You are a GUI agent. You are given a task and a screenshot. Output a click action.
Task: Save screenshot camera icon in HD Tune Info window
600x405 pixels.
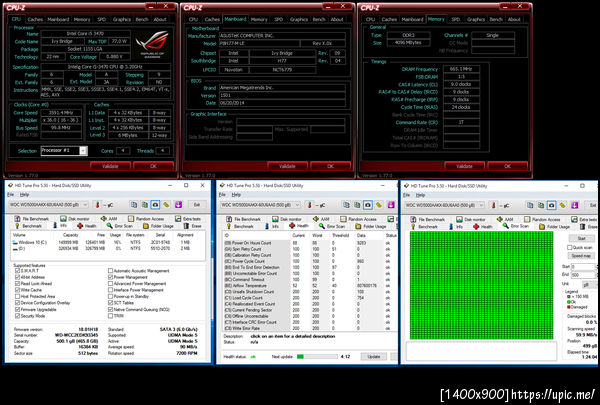tap(155, 205)
